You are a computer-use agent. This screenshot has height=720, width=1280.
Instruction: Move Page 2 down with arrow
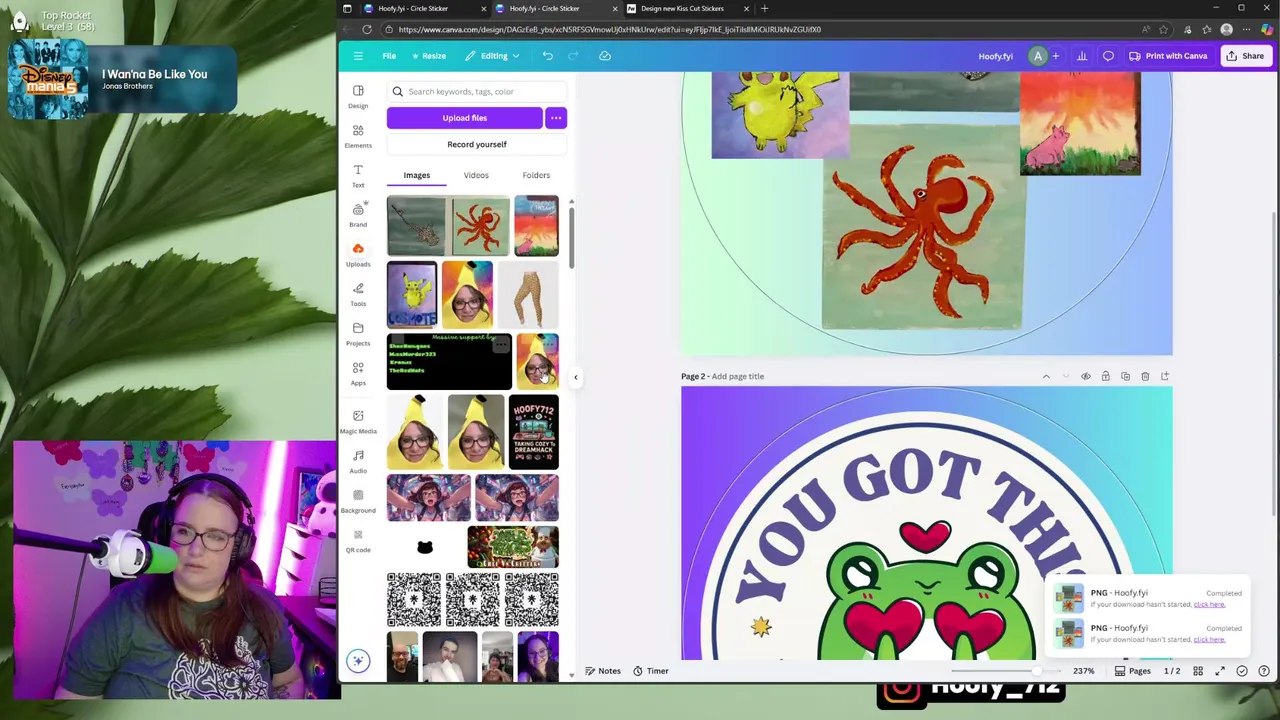tap(1066, 377)
